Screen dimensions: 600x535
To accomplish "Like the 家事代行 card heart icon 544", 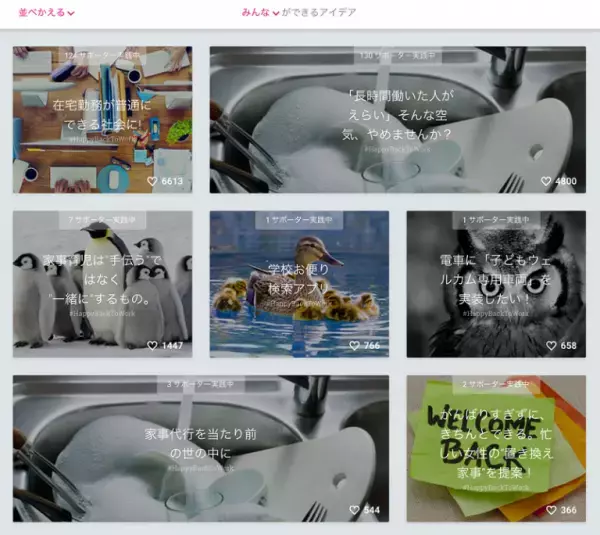I will [355, 510].
